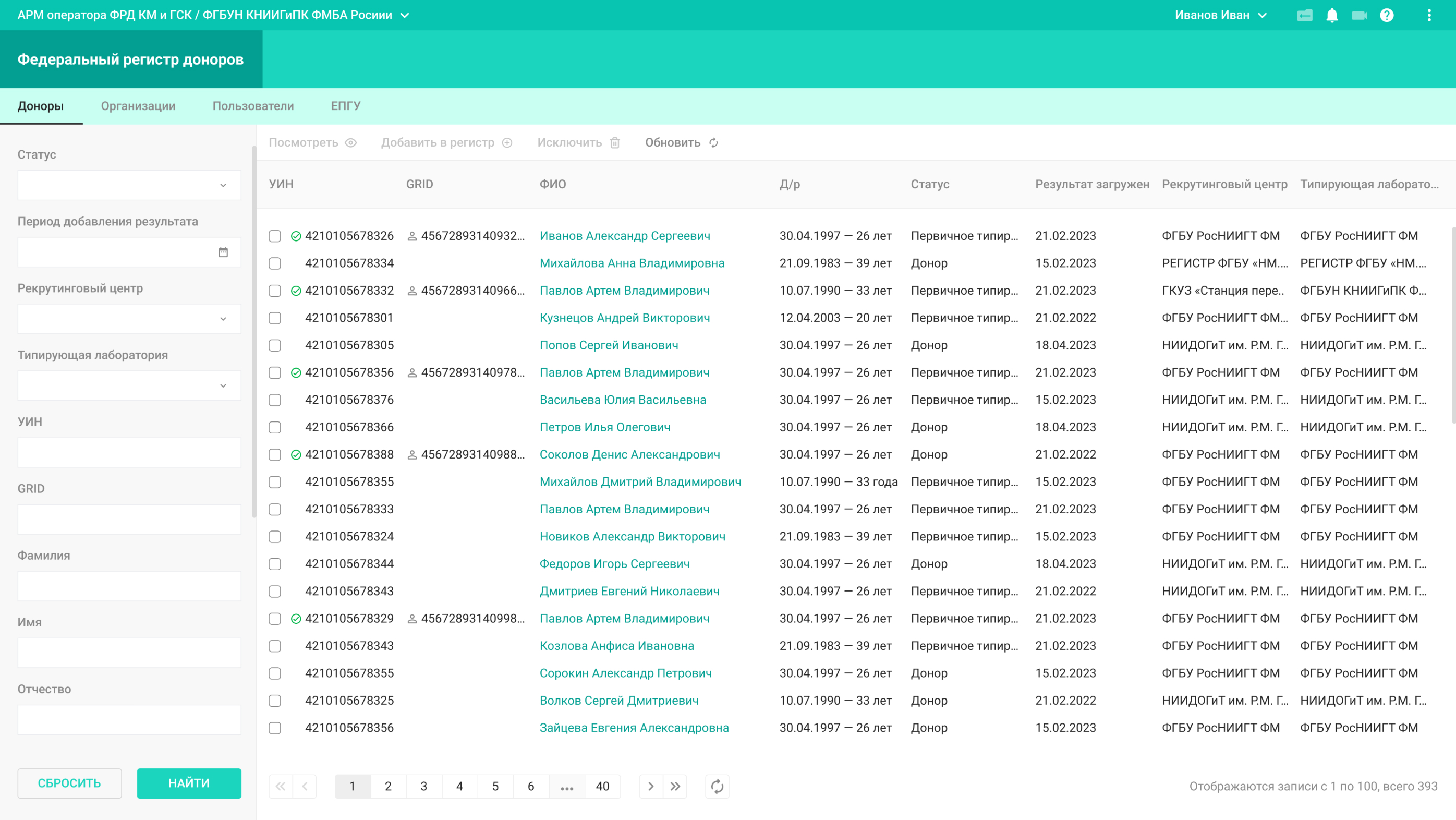Open the ЕПГУ tab

tap(345, 106)
